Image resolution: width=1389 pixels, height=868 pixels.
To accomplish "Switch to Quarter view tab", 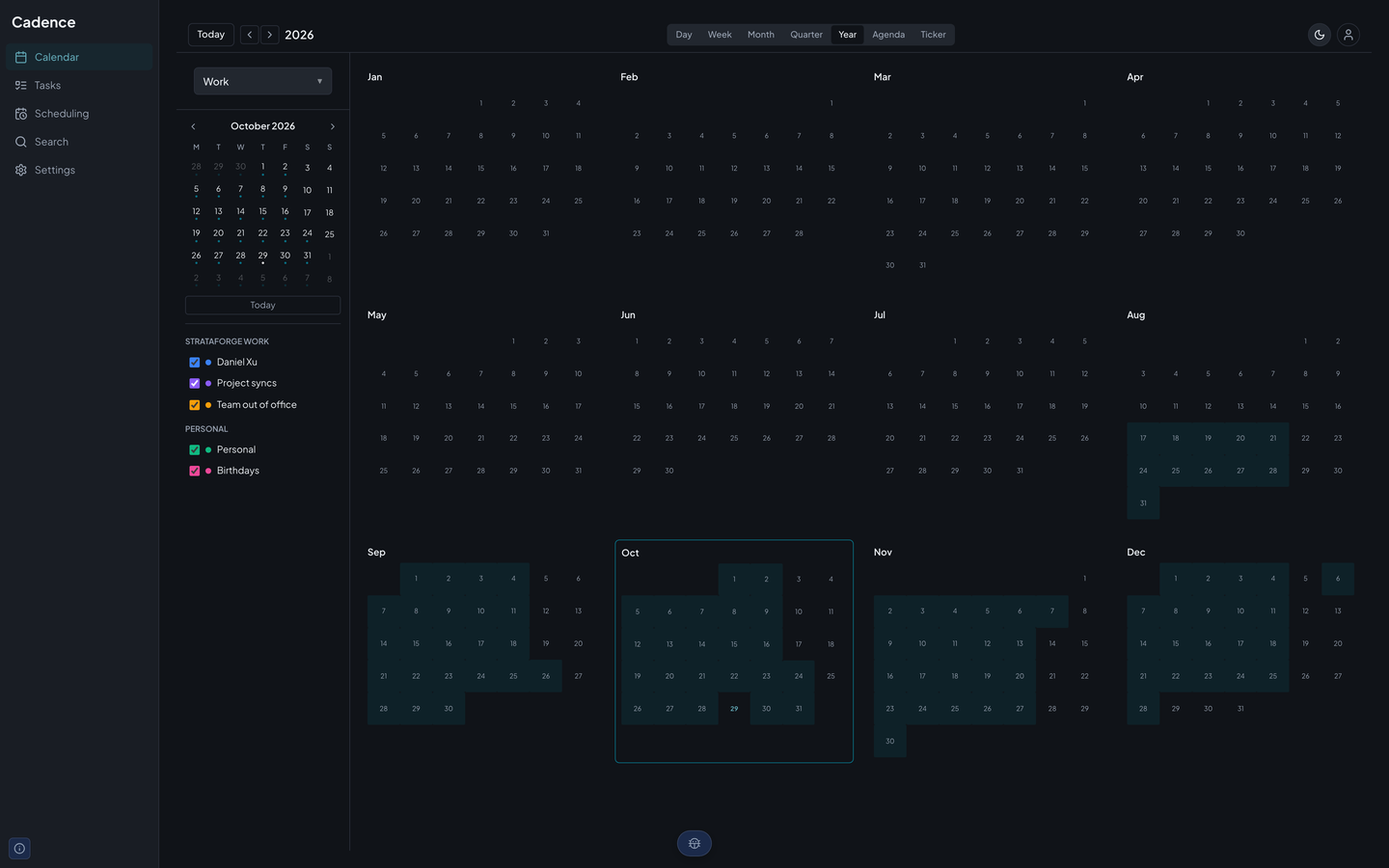I will pyautogui.click(x=806, y=35).
